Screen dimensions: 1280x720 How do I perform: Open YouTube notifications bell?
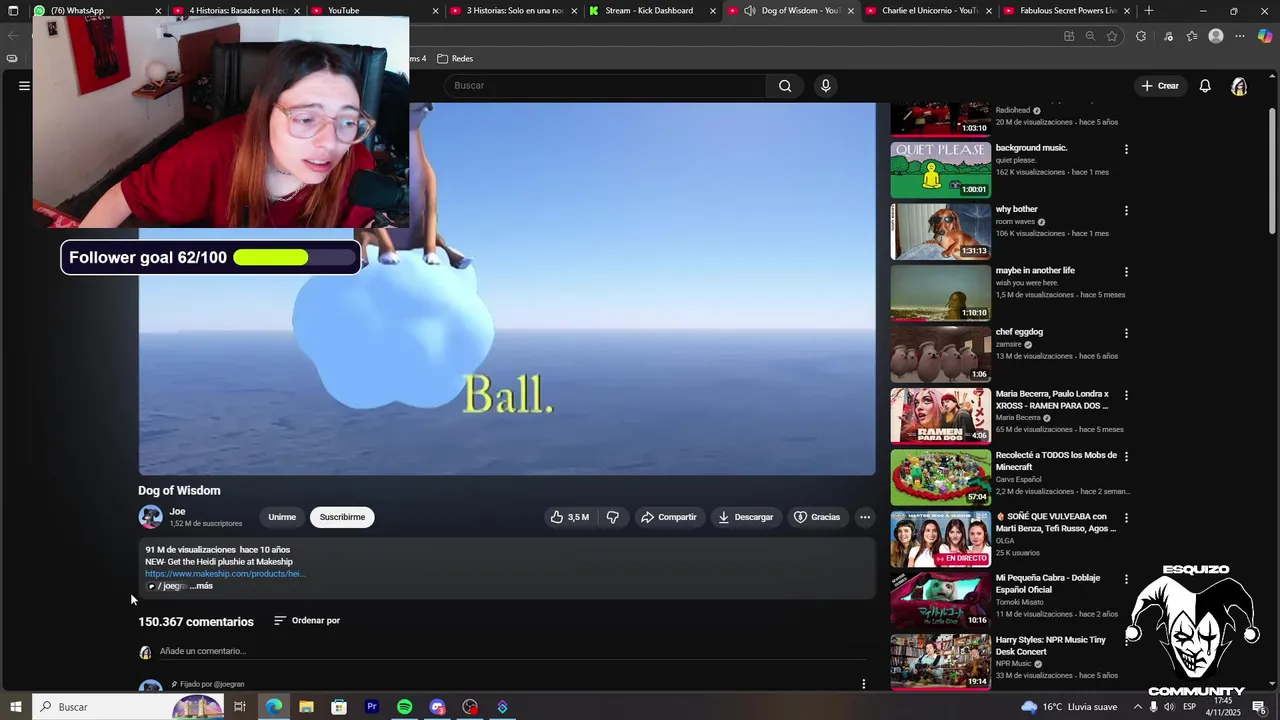tap(1205, 86)
